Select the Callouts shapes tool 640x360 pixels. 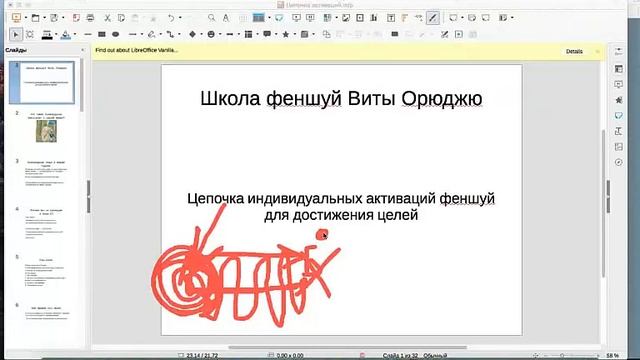coord(267,35)
